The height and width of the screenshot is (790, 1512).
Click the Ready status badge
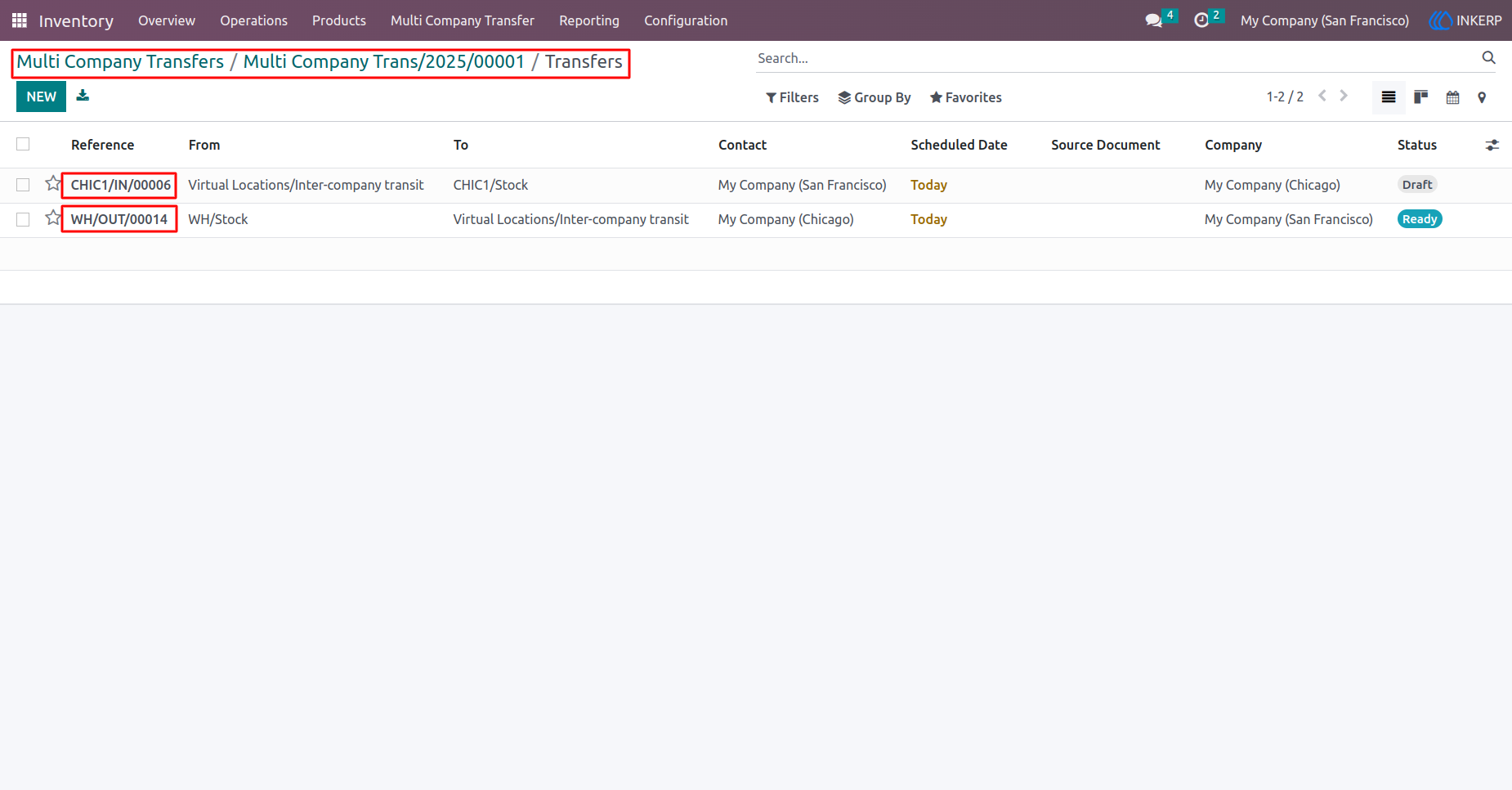coord(1420,219)
